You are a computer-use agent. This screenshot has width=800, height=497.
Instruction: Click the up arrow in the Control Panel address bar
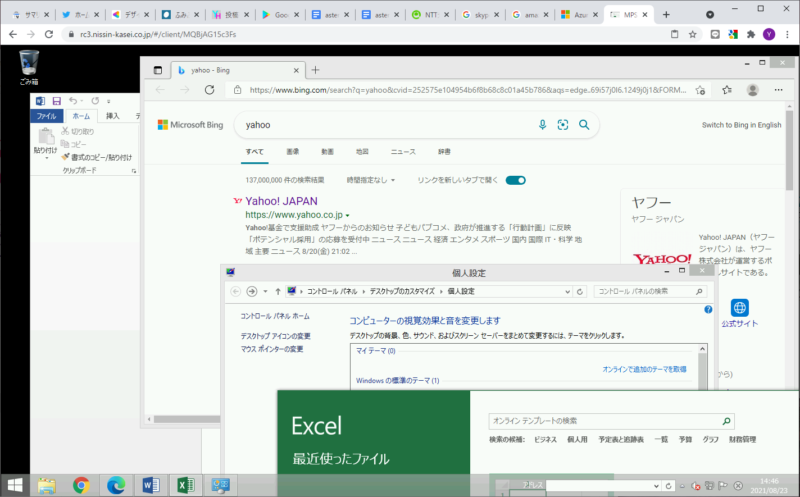point(278,291)
